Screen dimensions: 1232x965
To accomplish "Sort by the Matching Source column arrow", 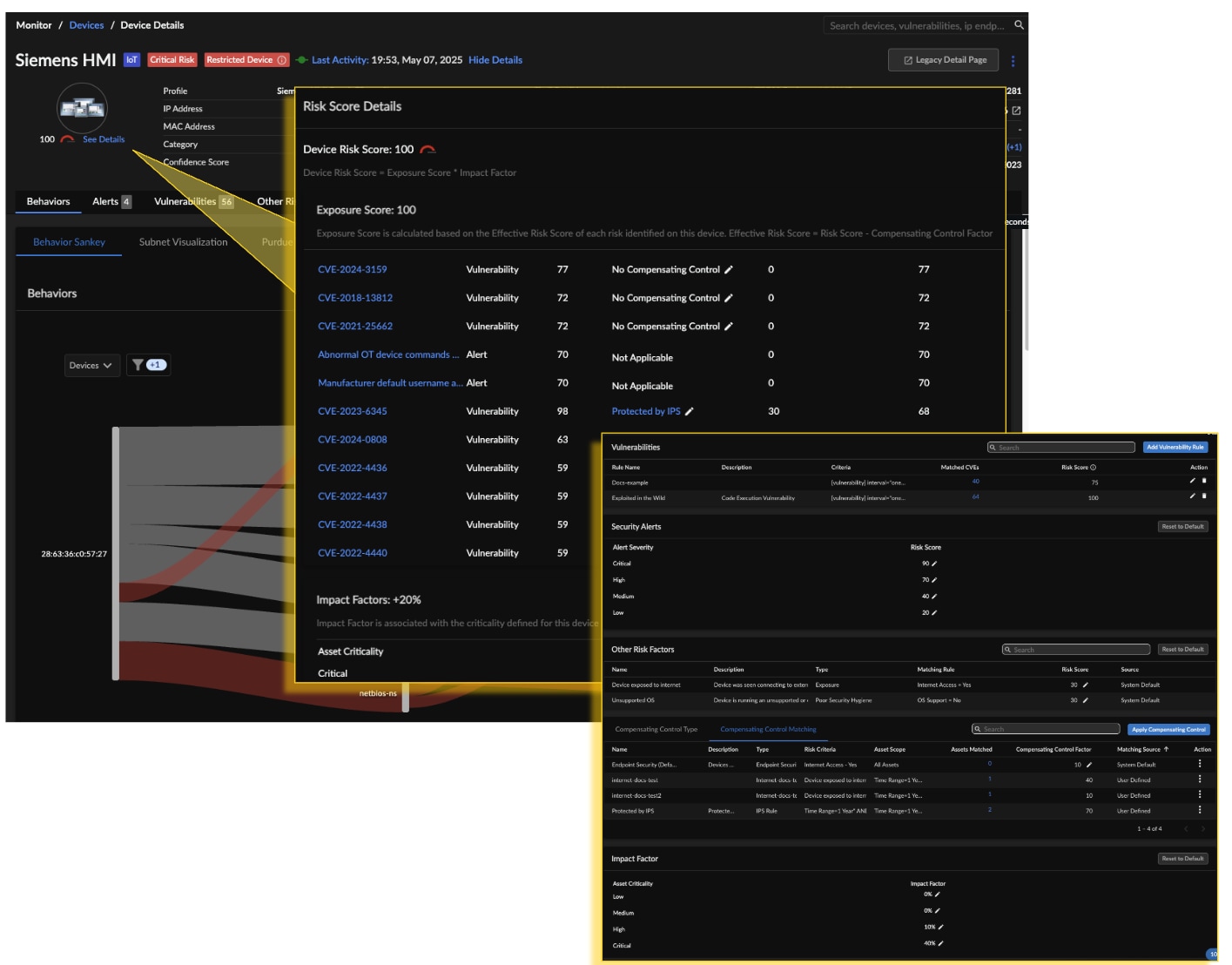I will 1166,749.
